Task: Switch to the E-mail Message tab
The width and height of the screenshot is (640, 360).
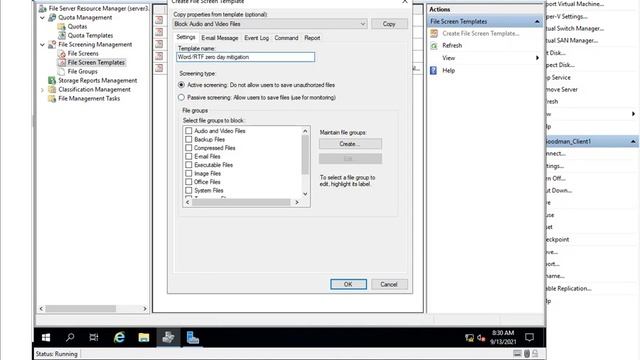Action: tap(220, 38)
